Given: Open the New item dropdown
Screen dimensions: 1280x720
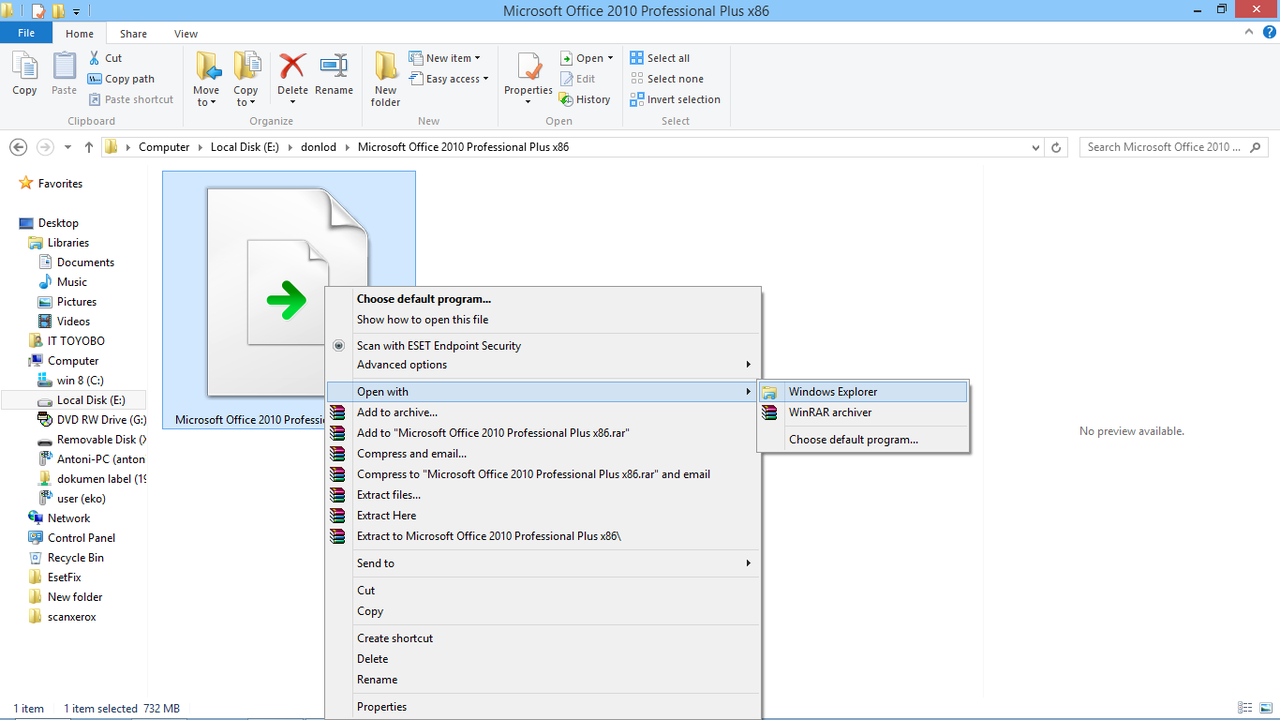Looking at the screenshot, I should point(445,58).
